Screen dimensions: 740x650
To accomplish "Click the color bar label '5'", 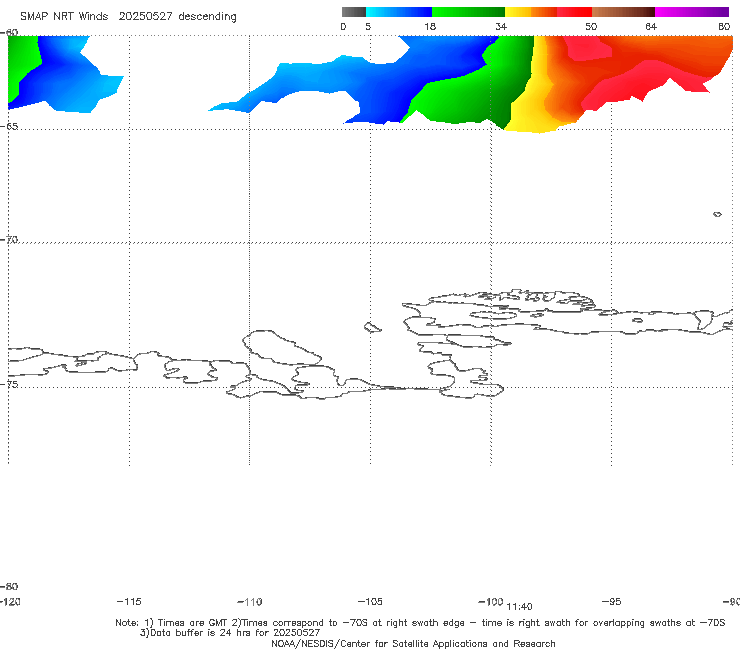I will pos(368,26).
